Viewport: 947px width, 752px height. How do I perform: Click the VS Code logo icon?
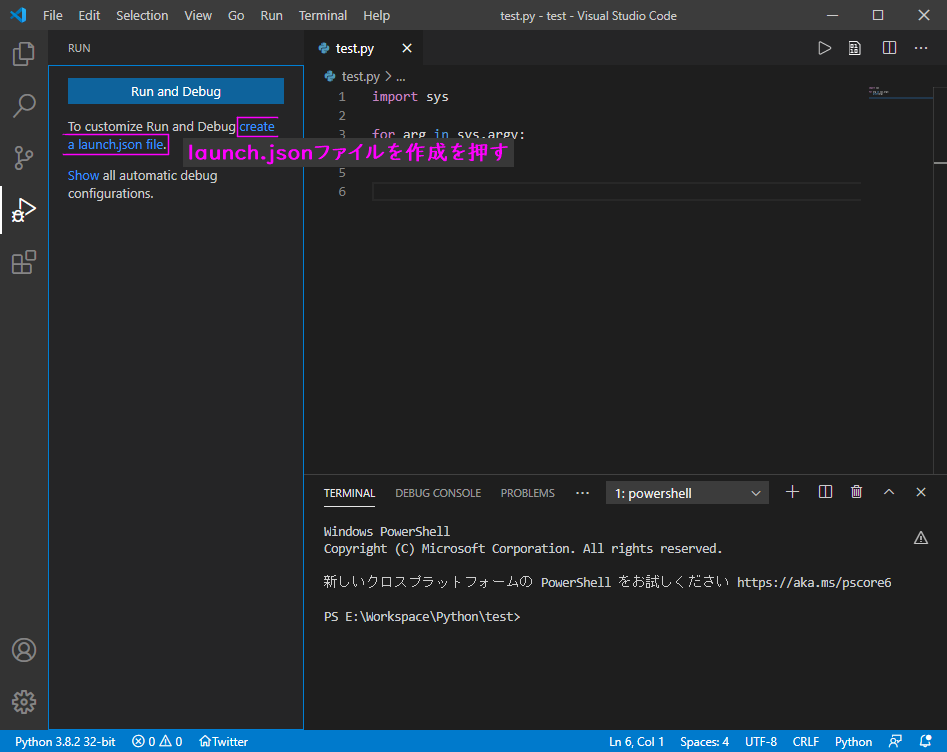19,15
